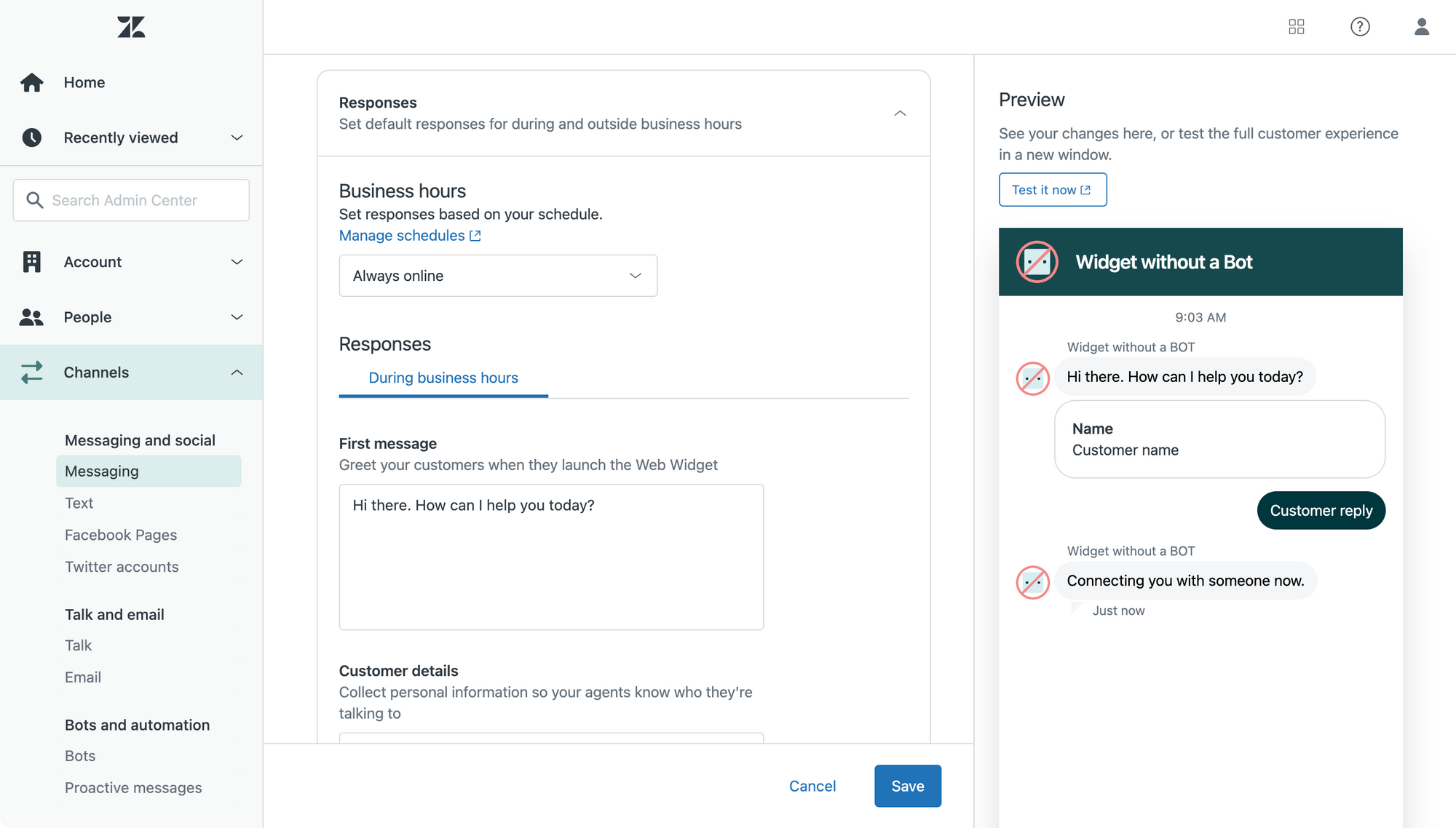Image resolution: width=1456 pixels, height=828 pixels.
Task: Go to Proactive messages menu item
Action: [133, 787]
